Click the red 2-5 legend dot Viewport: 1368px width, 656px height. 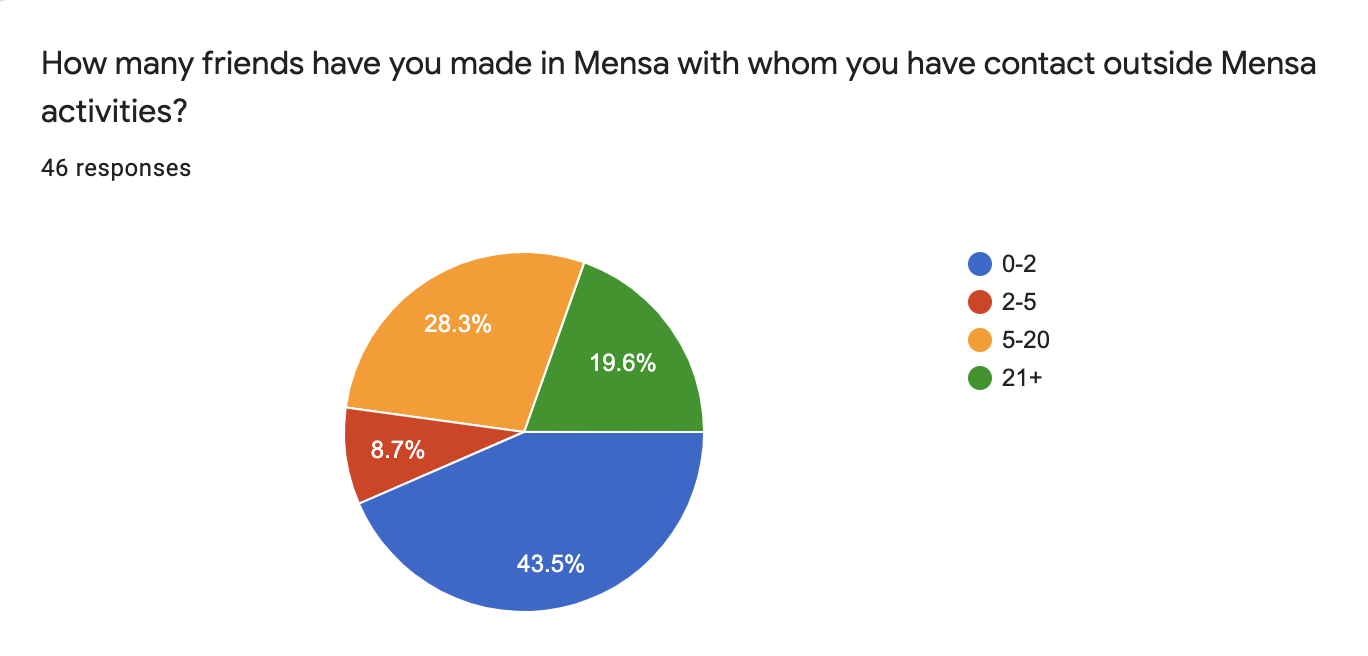point(980,302)
